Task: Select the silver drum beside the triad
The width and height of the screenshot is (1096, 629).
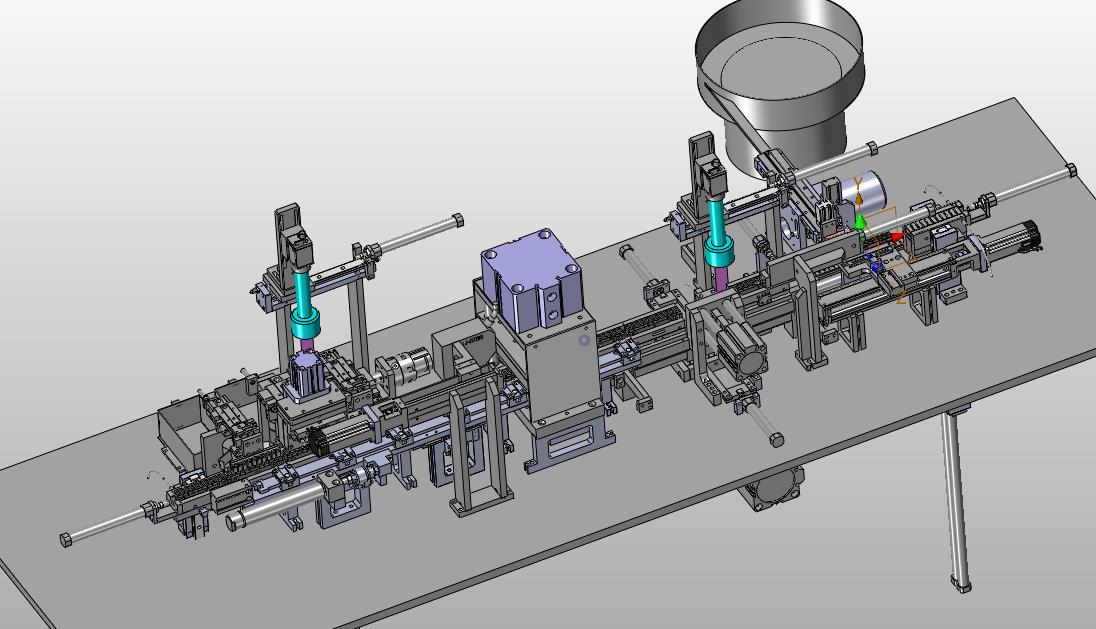Action: click(x=867, y=190)
